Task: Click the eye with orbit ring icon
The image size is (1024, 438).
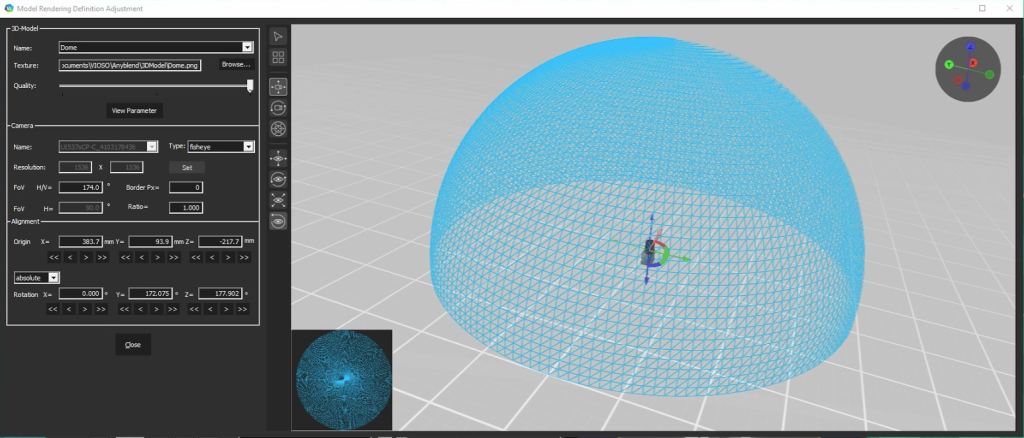Action: click(279, 179)
